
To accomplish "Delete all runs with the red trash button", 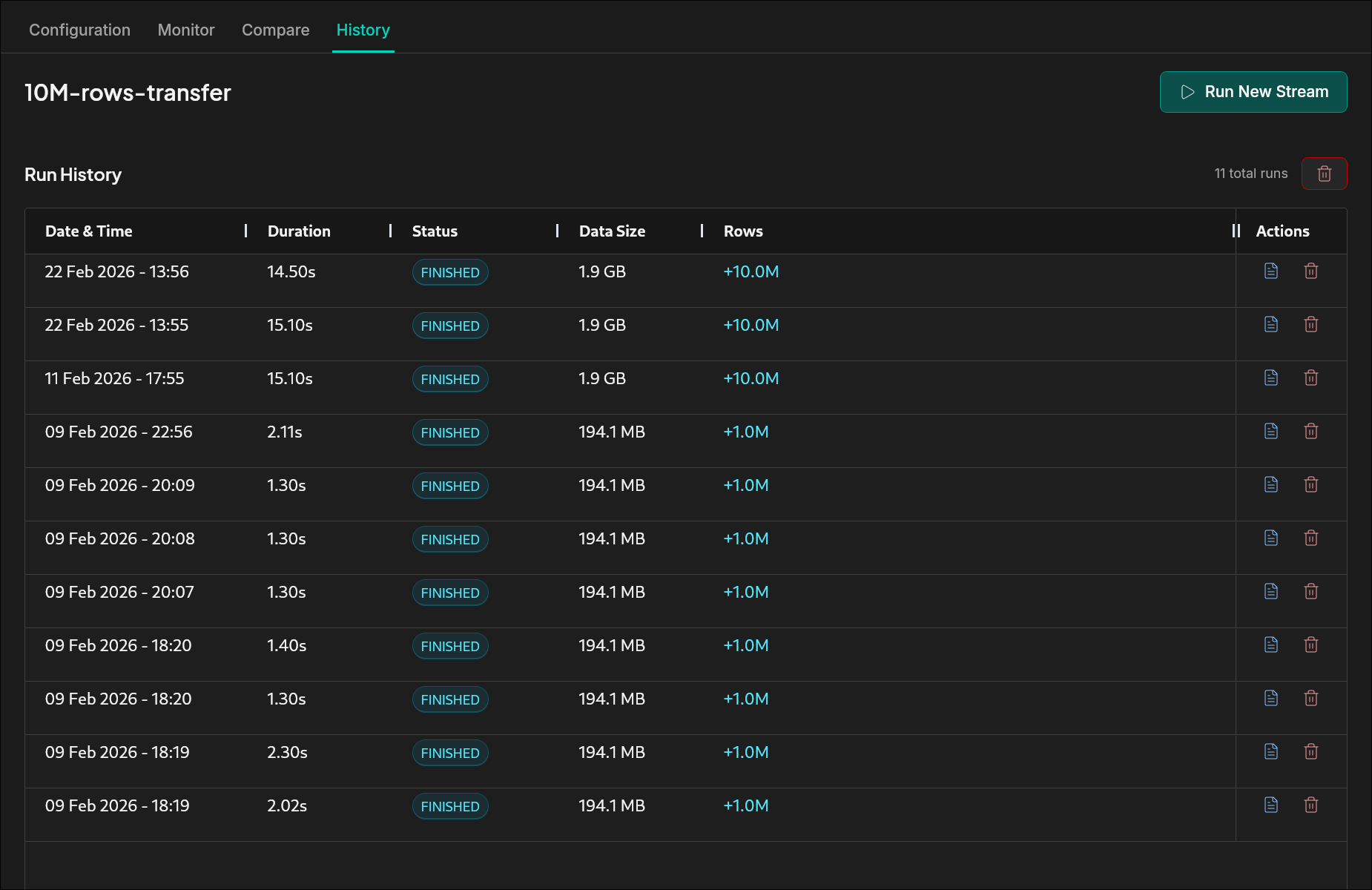I will click(x=1325, y=174).
